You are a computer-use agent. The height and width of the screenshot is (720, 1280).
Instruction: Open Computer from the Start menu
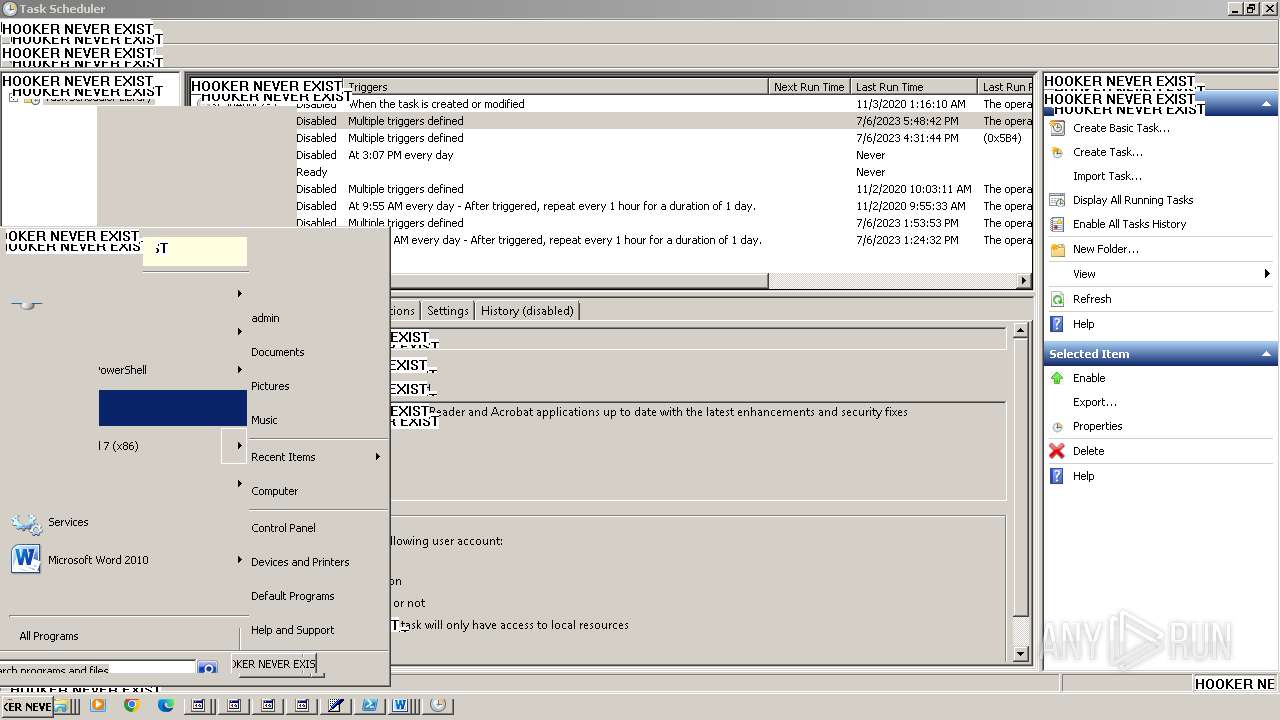(x=275, y=491)
